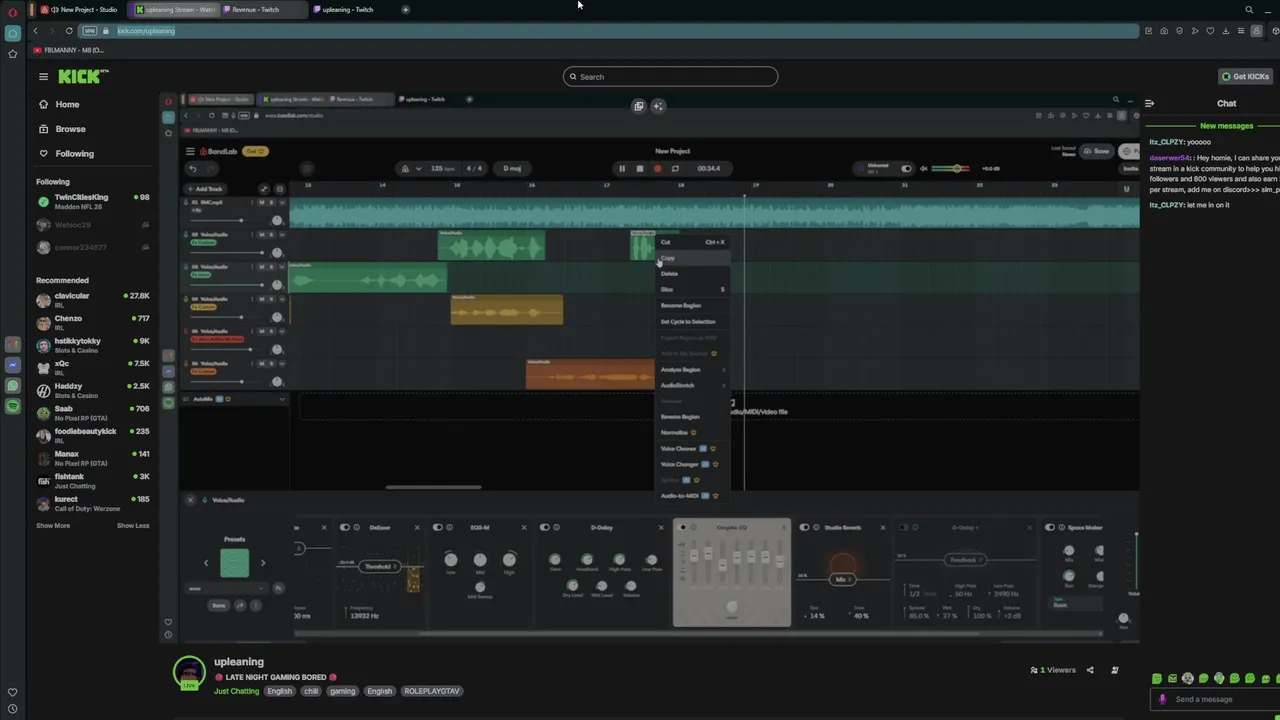The image size is (1280, 720).
Task: Choose Set Cycle to Selection
Action: coord(693,321)
